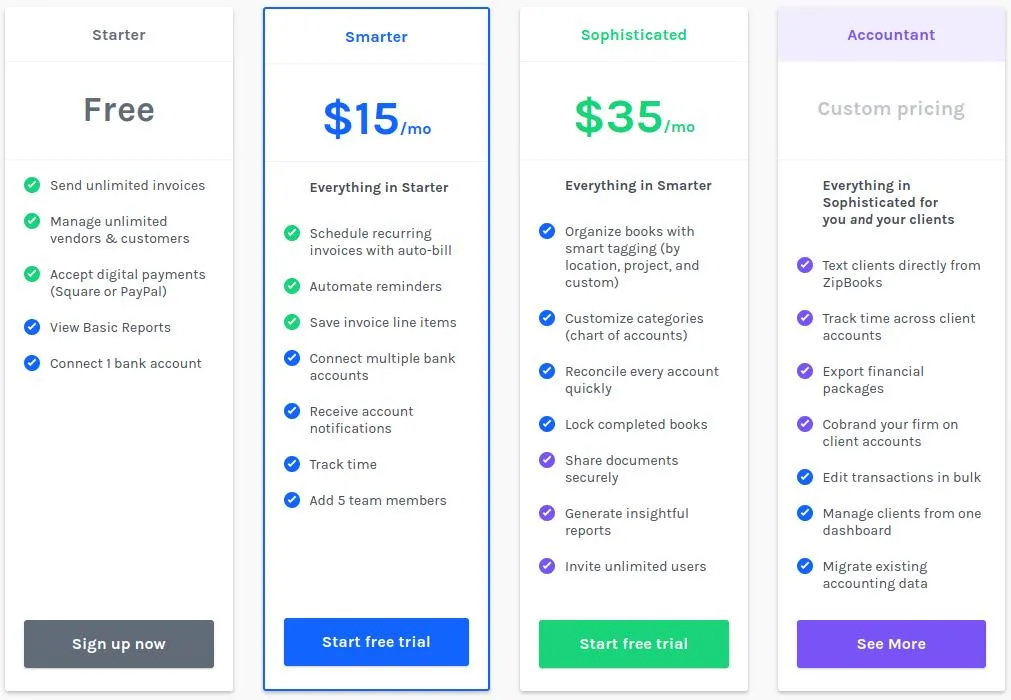This screenshot has height=700, width=1011.
Task: Click the blue checkmark next to Edit transactions in bulk
Action: 805,477
